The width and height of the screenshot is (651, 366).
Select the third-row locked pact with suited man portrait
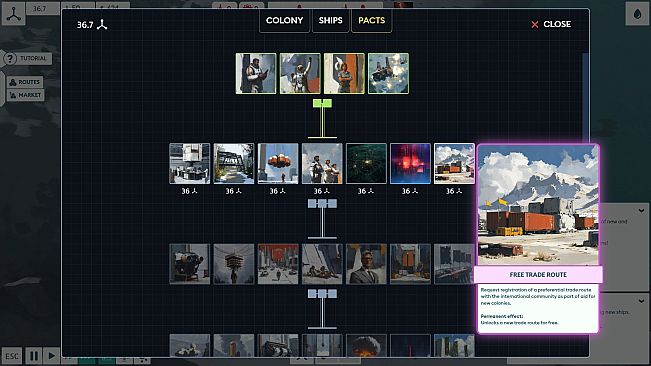(366, 264)
